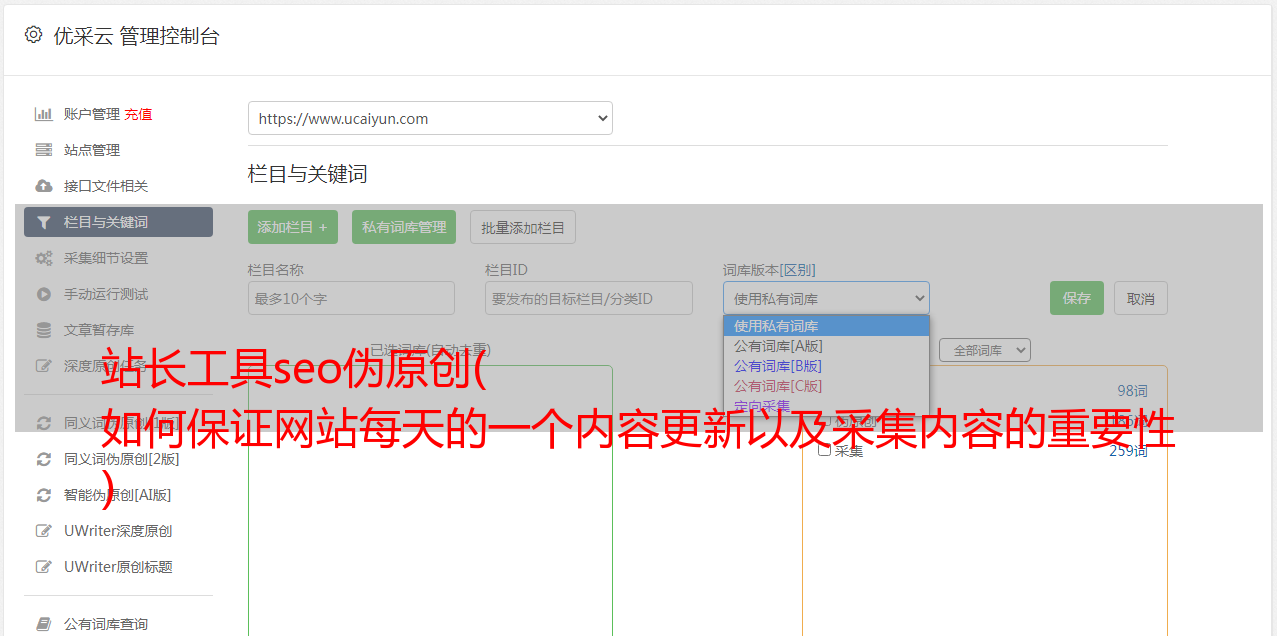Choose 公有词库[B版] from the dropdown list
Viewport: 1277px width, 636px height.
point(826,366)
